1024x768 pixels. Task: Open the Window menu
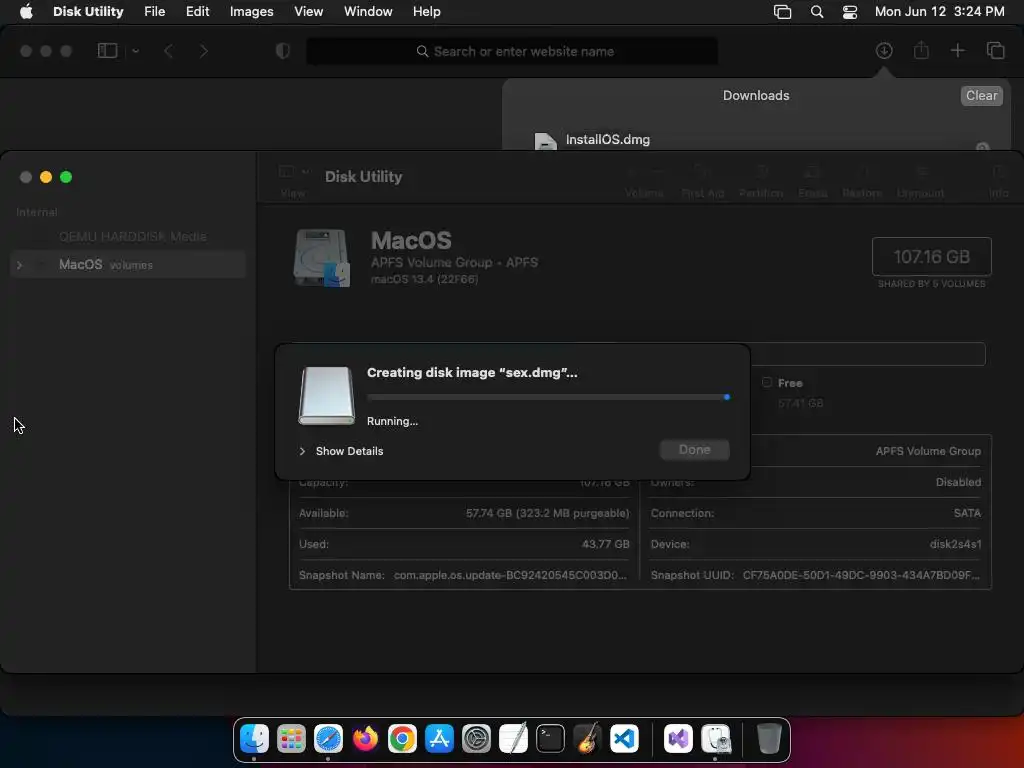coord(368,12)
